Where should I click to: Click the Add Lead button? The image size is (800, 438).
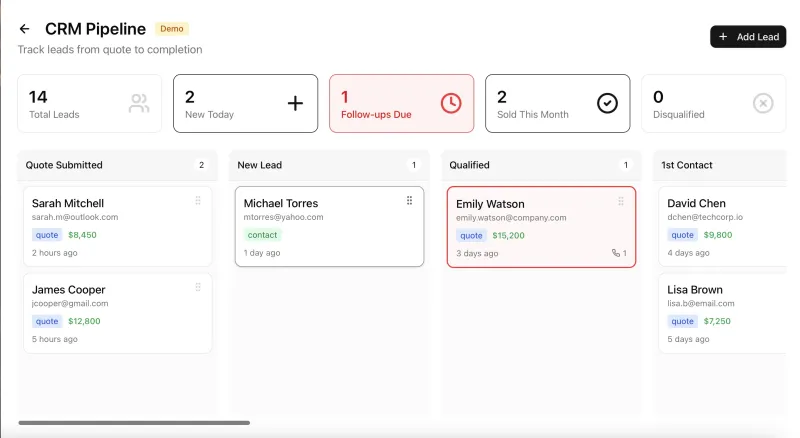click(x=748, y=37)
